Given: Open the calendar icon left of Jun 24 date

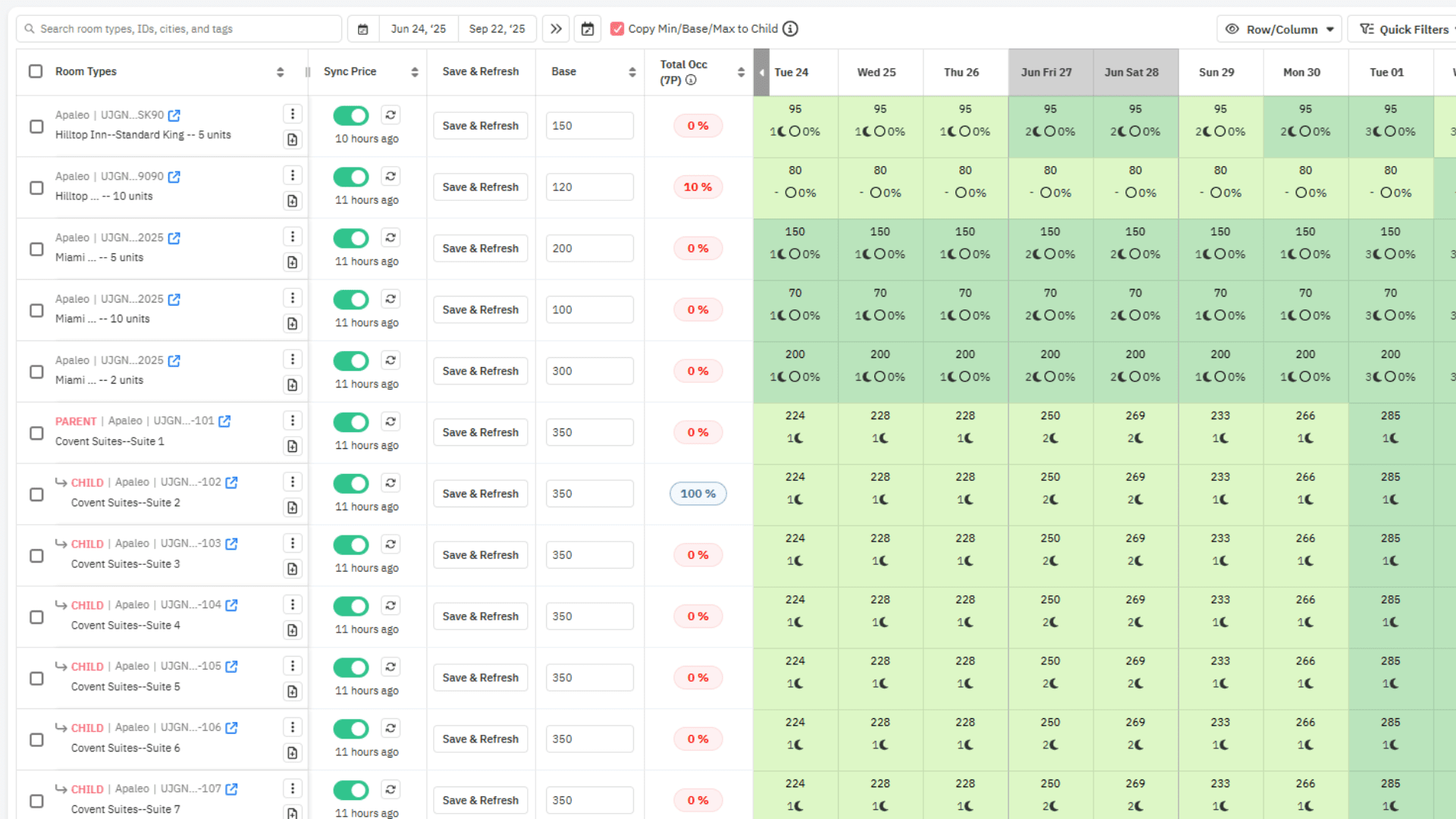Looking at the screenshot, I should pyautogui.click(x=363, y=29).
